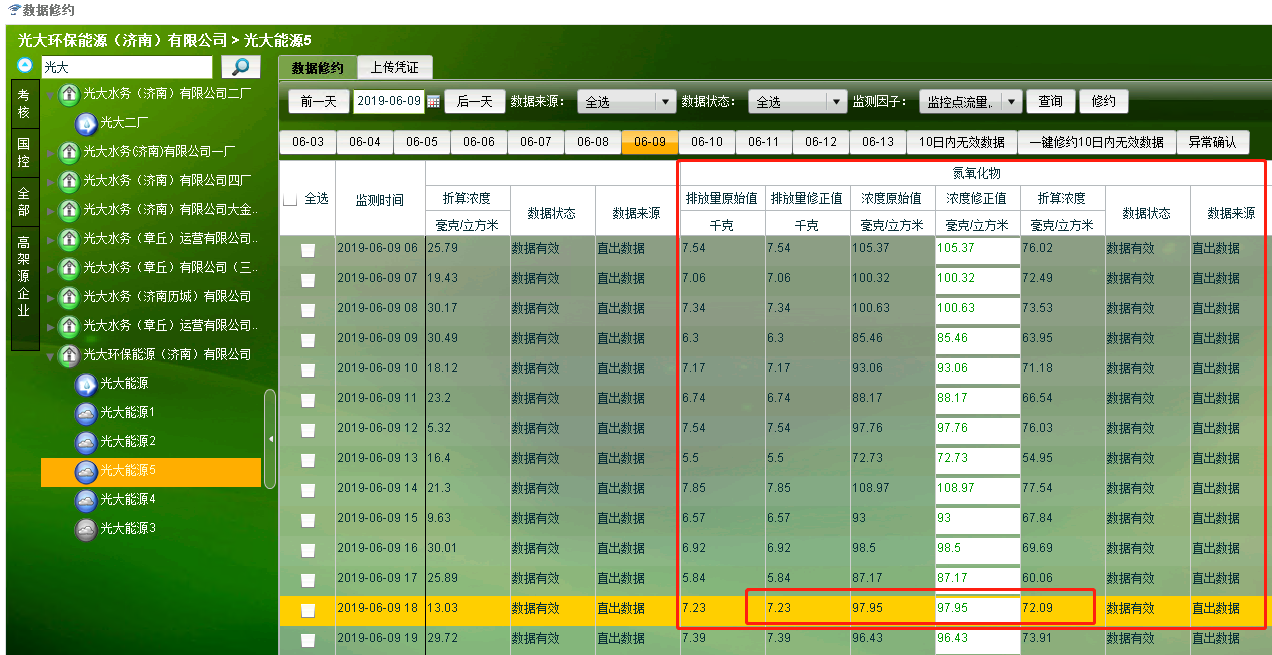Click the 光大能源 water drop icon
1272x655 pixels.
coord(87,384)
